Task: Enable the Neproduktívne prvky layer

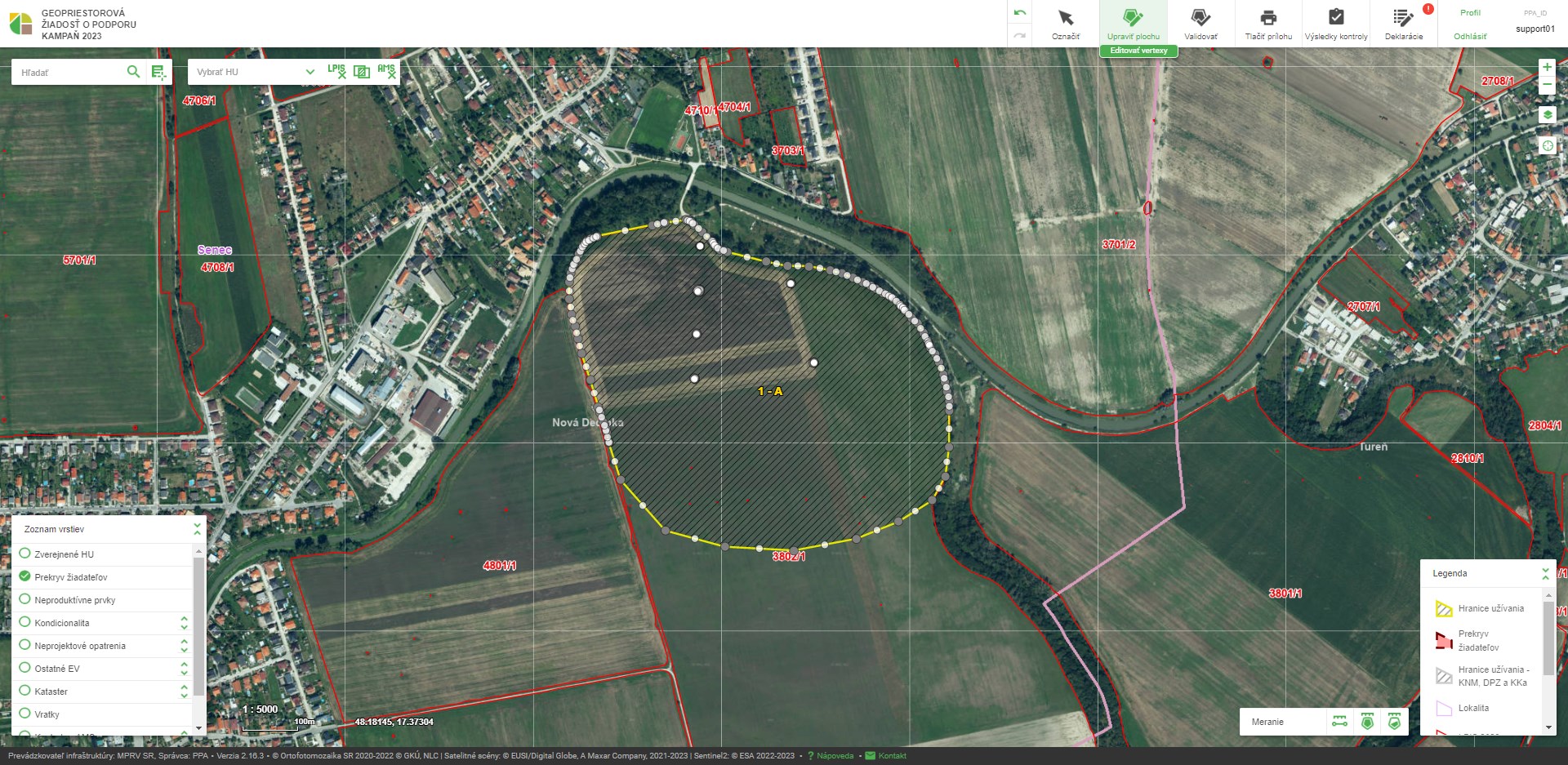Action: point(25,599)
